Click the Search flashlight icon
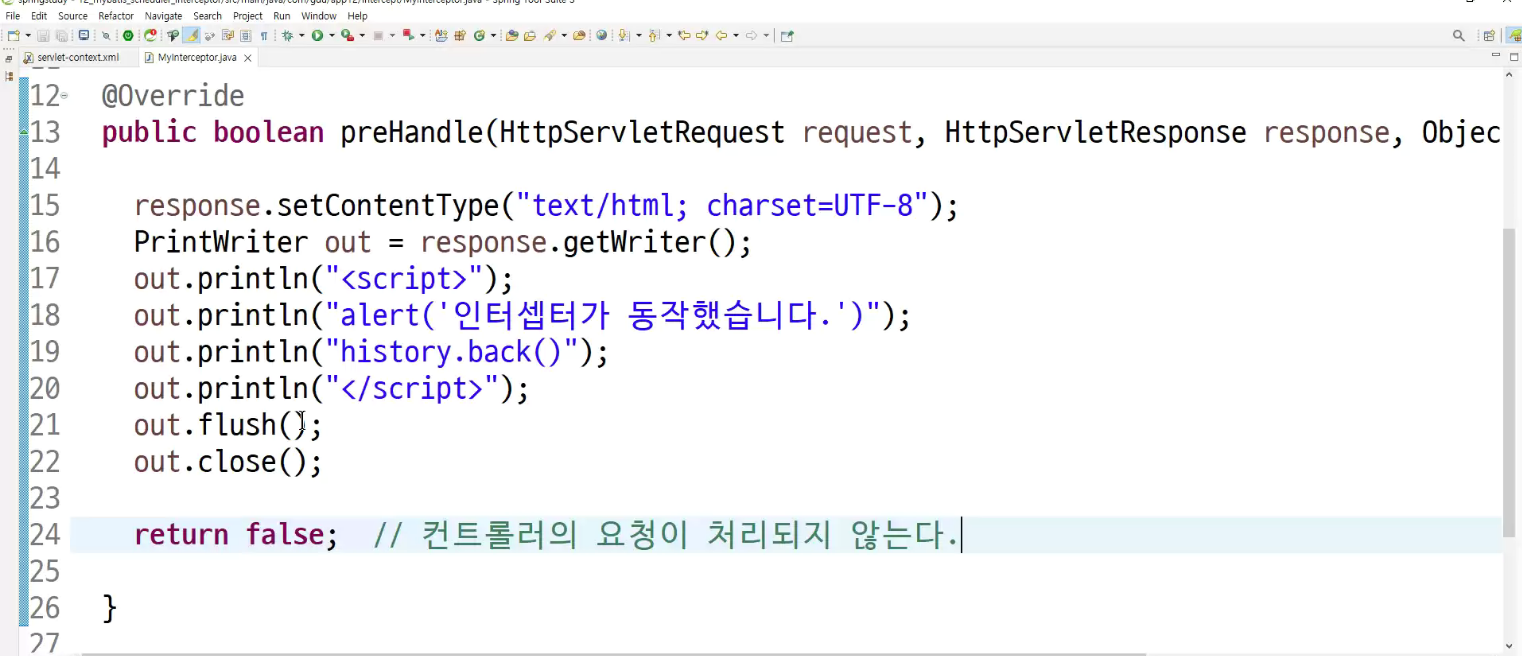 pos(549,35)
